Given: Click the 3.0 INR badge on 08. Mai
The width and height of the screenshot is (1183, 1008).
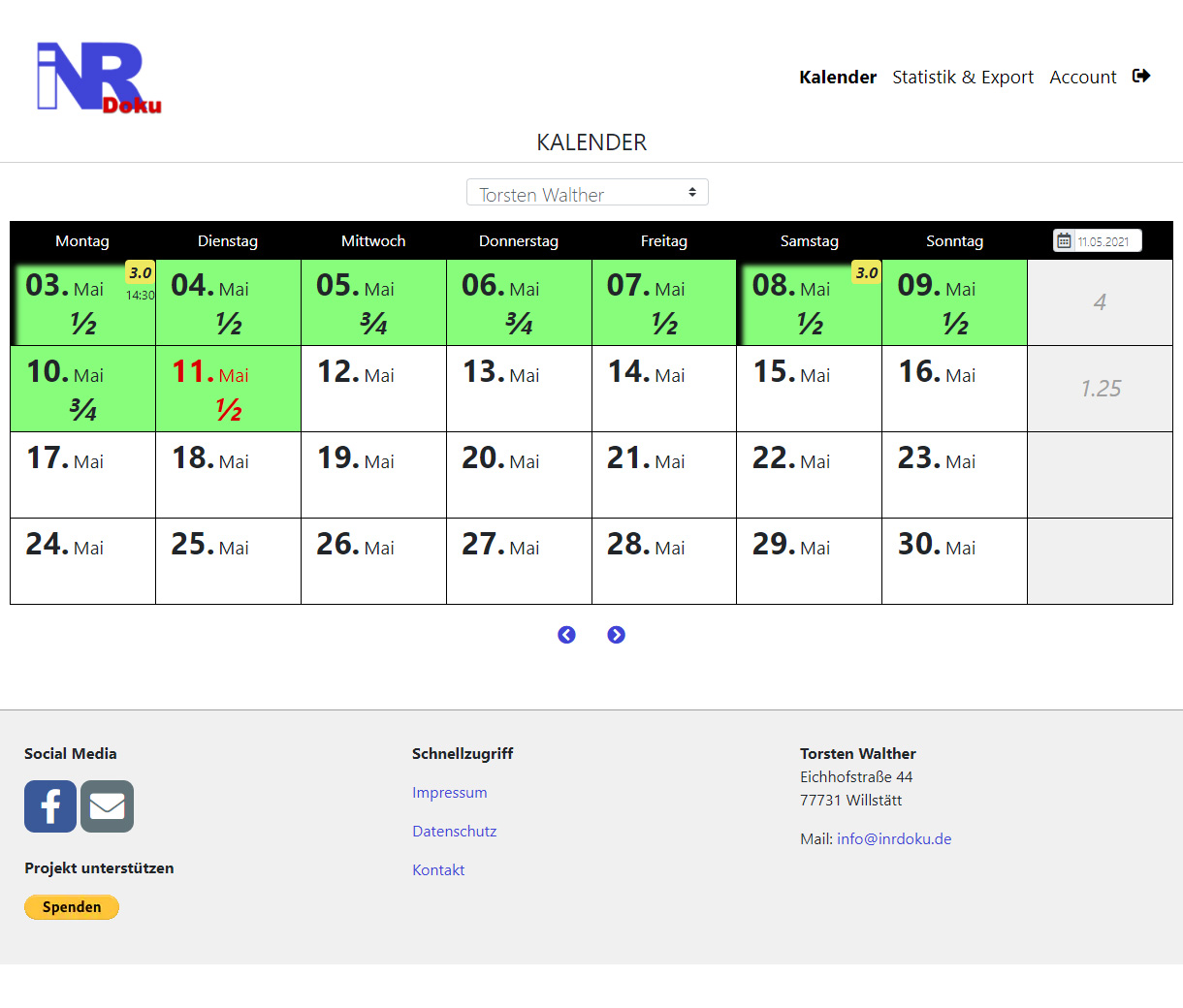Looking at the screenshot, I should (866, 273).
